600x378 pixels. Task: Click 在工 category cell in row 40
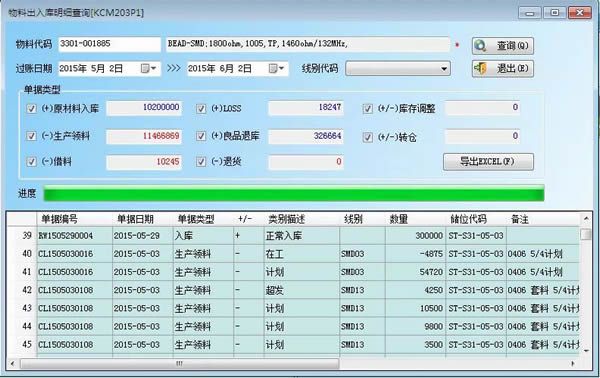[x=302, y=254]
